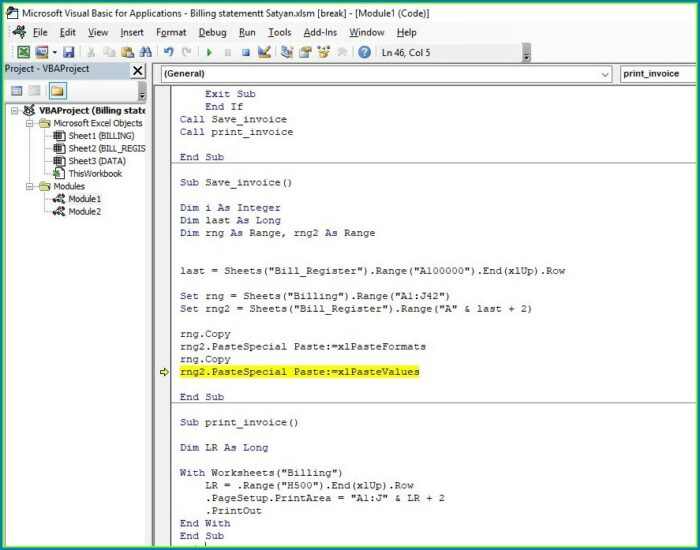Select VBAProject (Billing statement) root item
The width and height of the screenshot is (700, 550).
pyautogui.click(x=92, y=110)
